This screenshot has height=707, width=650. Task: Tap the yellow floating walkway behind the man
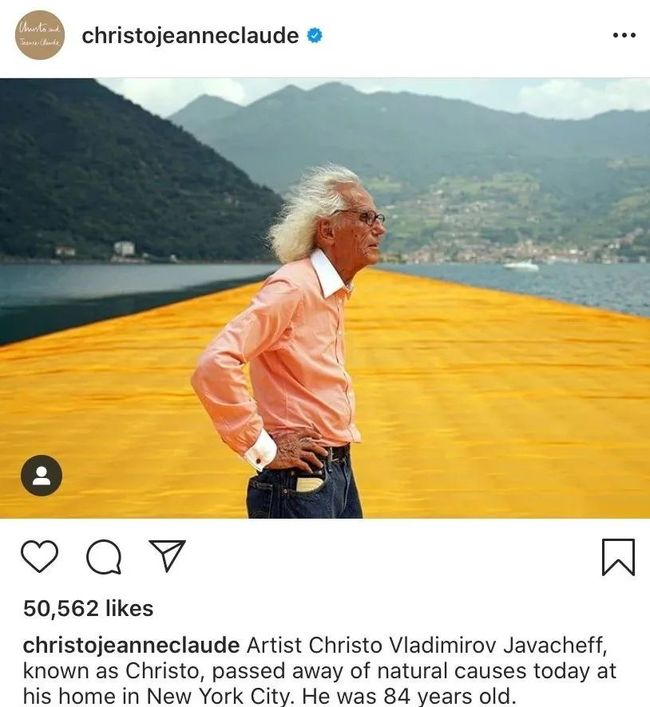click(x=496, y=397)
